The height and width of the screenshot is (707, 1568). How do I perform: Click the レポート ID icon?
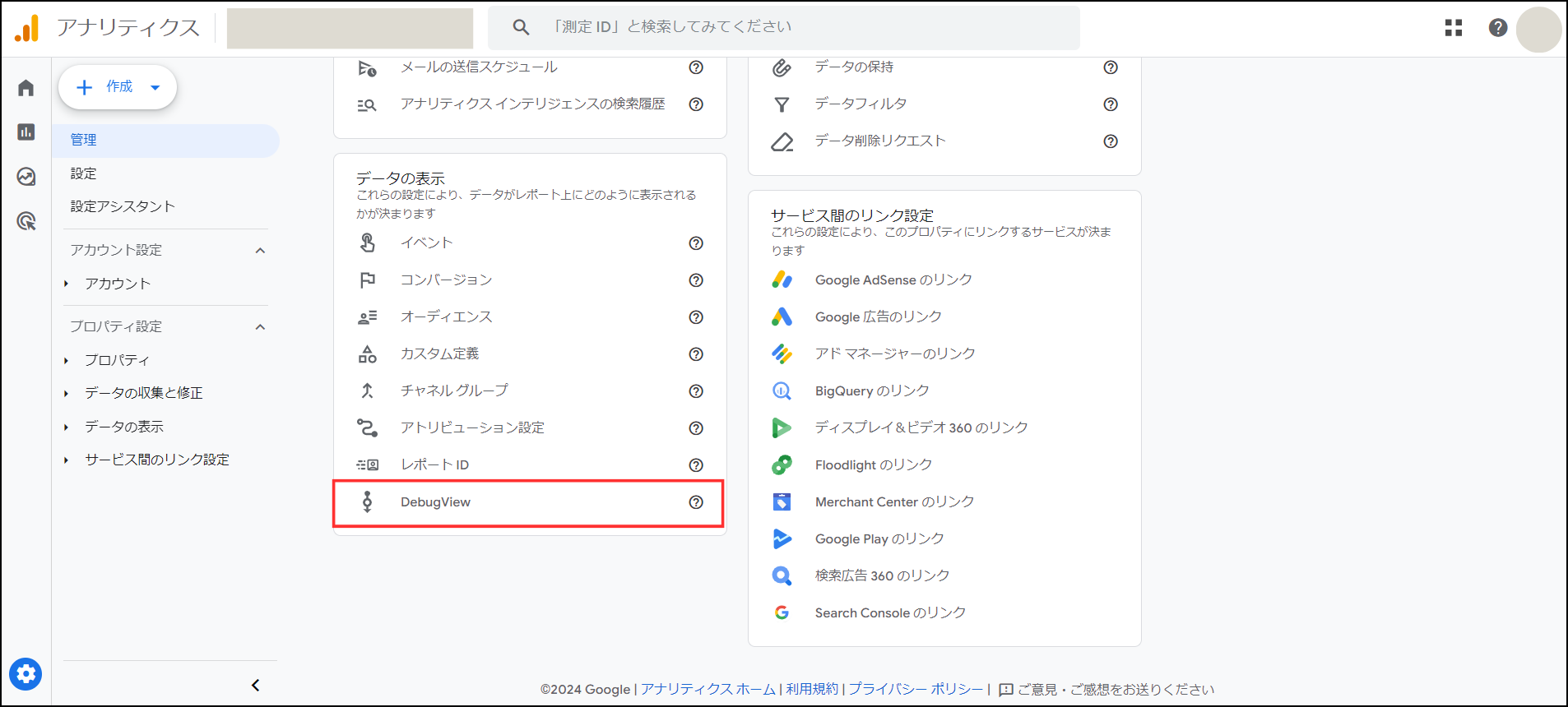click(368, 464)
